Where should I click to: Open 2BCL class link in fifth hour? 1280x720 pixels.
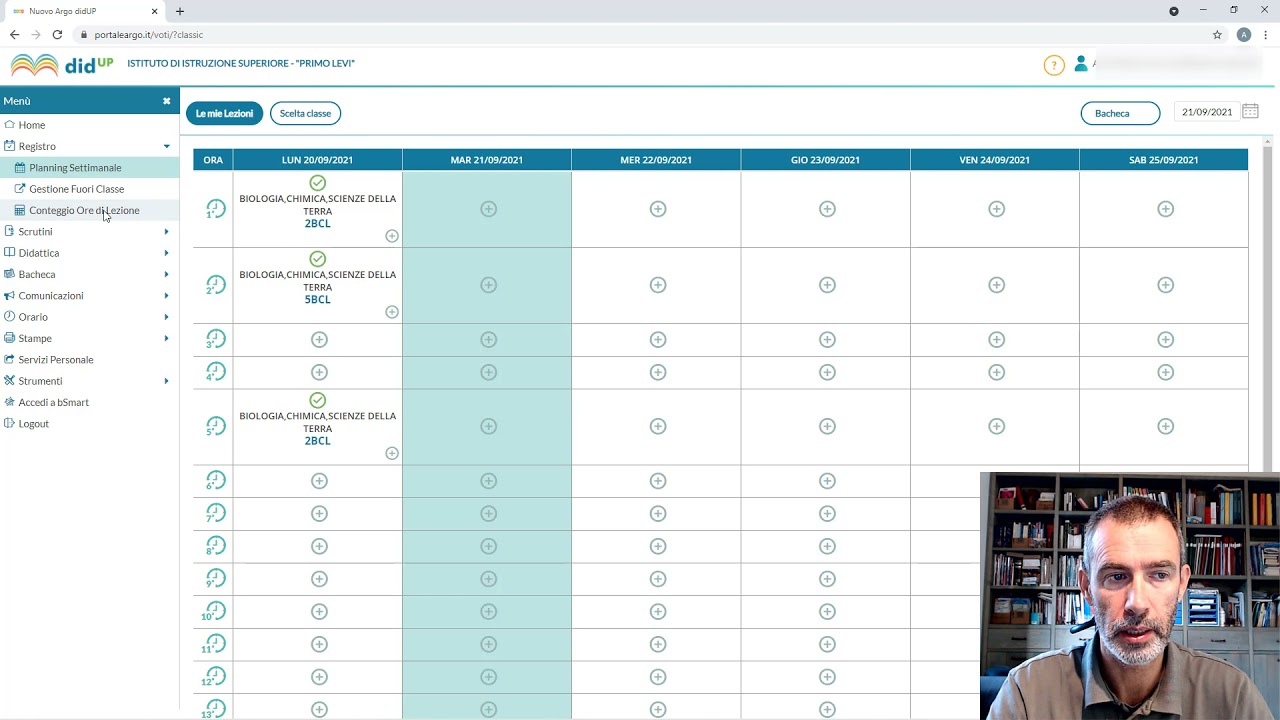coord(317,441)
